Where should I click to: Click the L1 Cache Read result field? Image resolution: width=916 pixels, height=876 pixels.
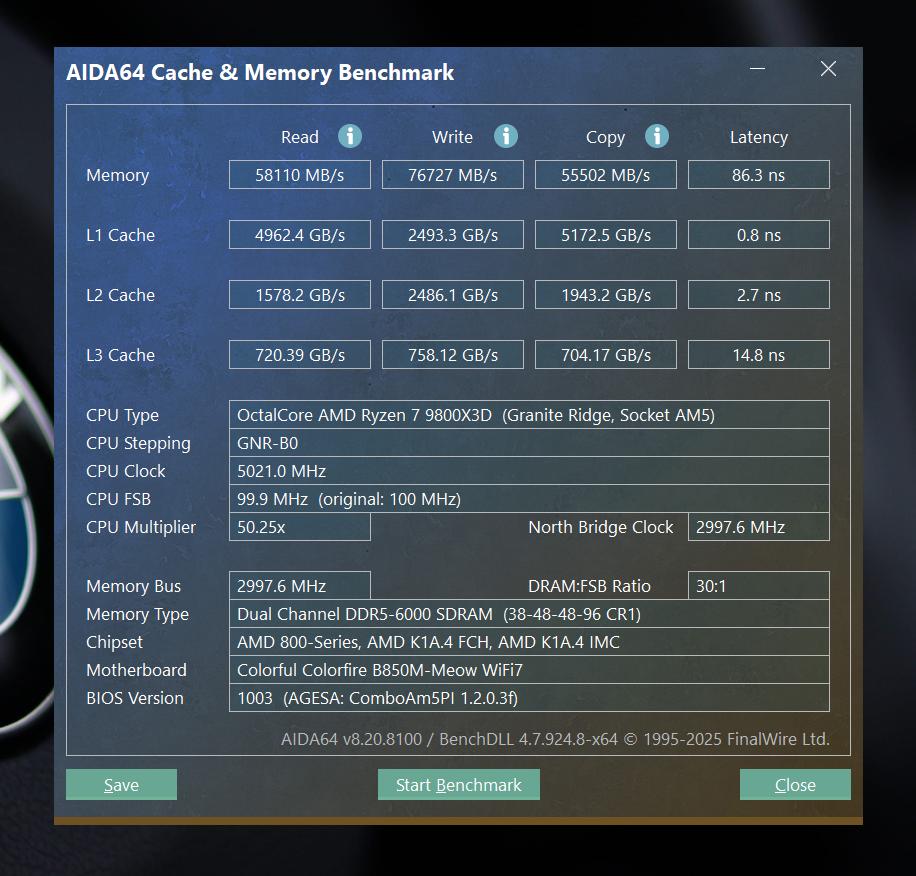point(299,234)
